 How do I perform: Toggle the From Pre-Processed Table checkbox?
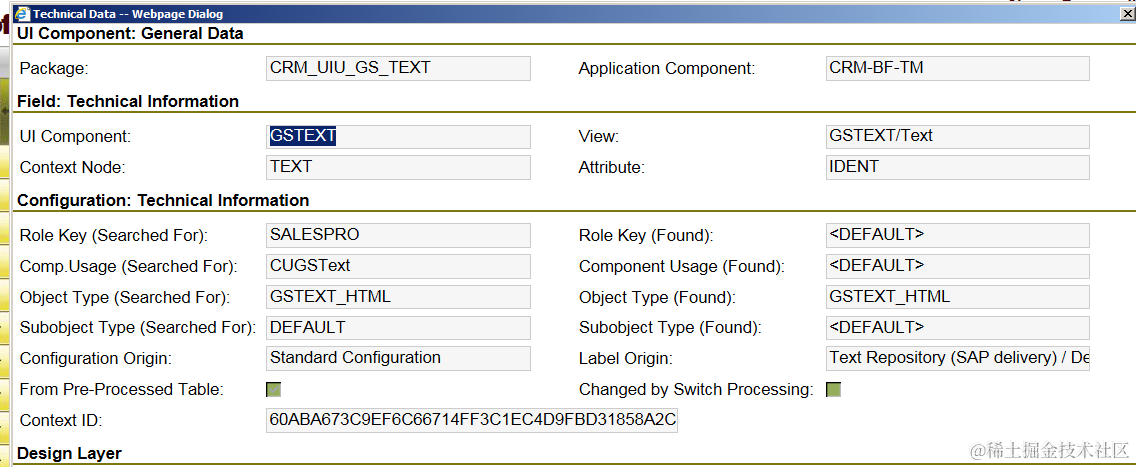click(x=274, y=390)
